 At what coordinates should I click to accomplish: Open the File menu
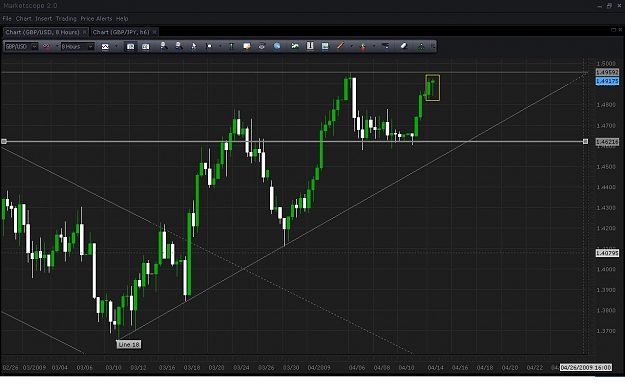(x=7, y=18)
